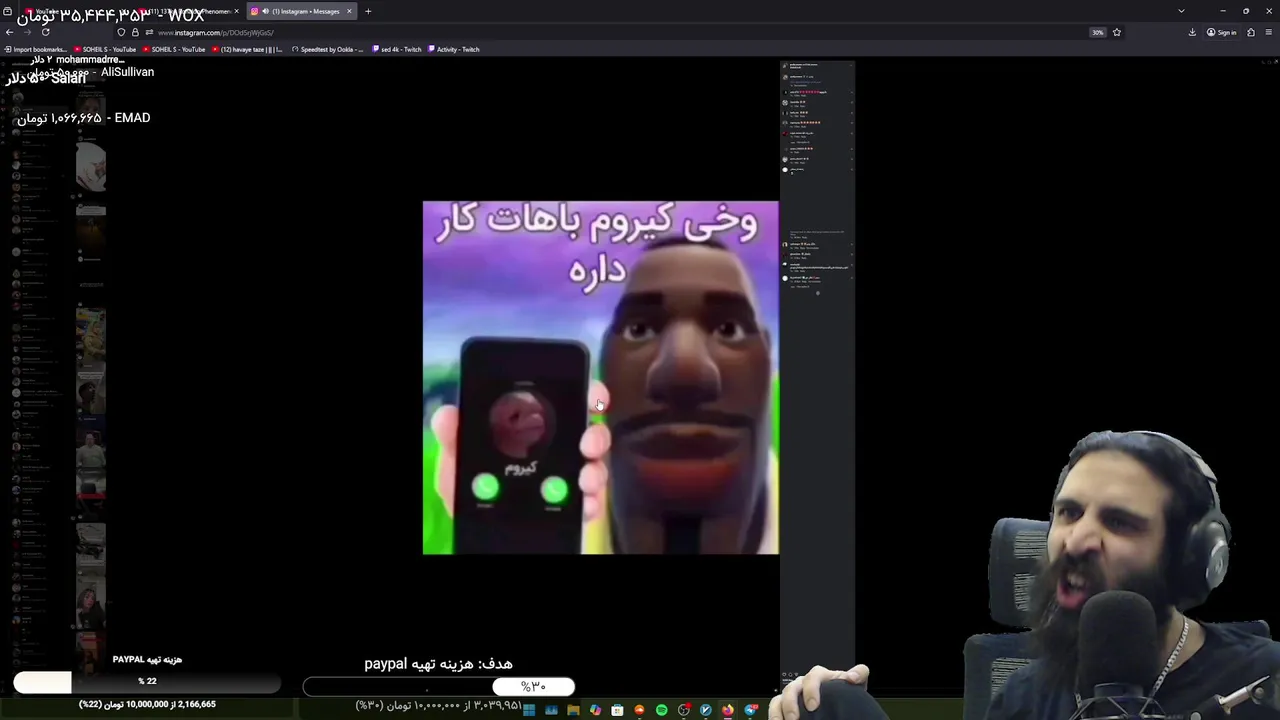
Task: Open the extensions puzzle icon
Action: click(1251, 32)
